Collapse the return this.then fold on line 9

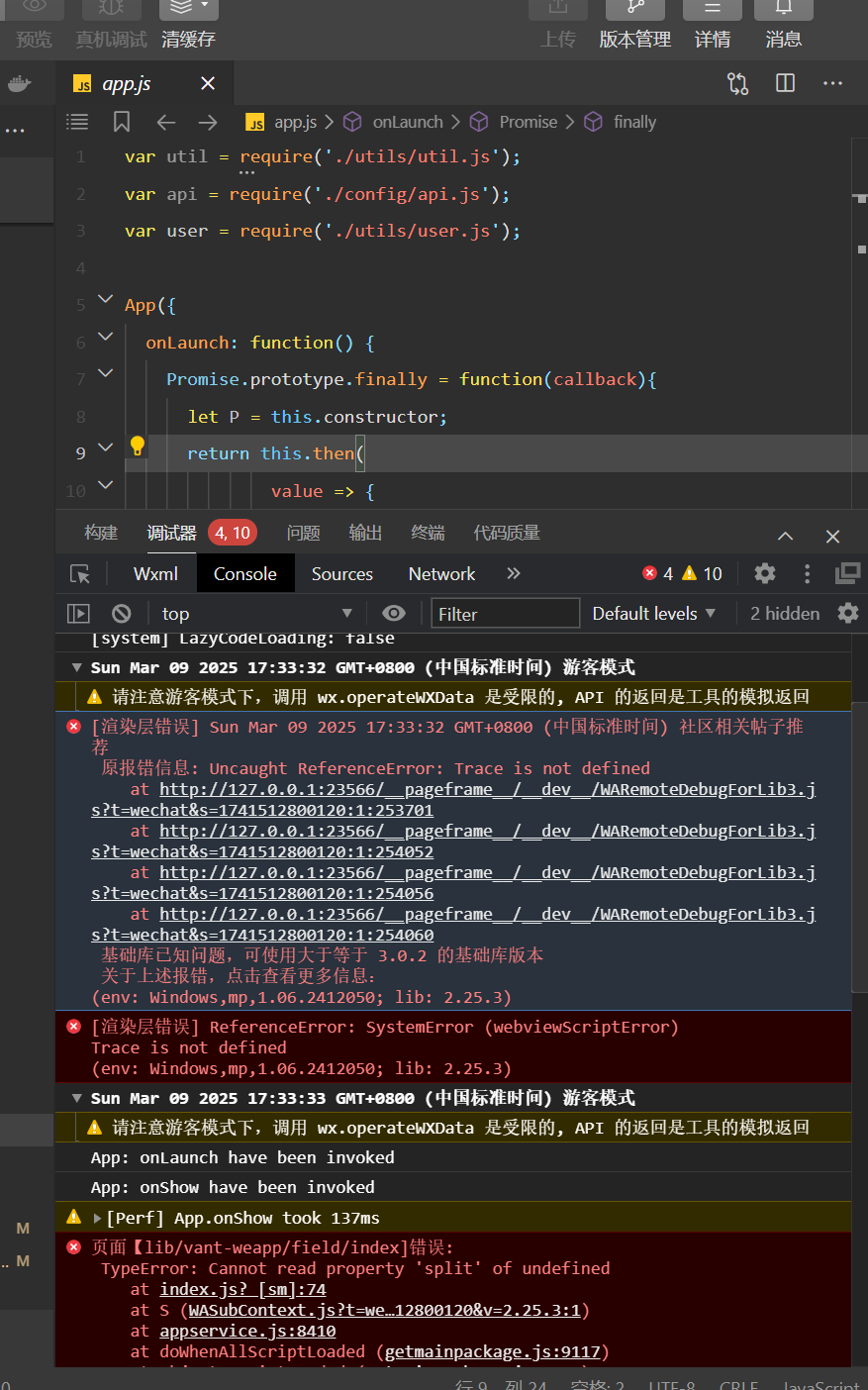pyautogui.click(x=106, y=447)
